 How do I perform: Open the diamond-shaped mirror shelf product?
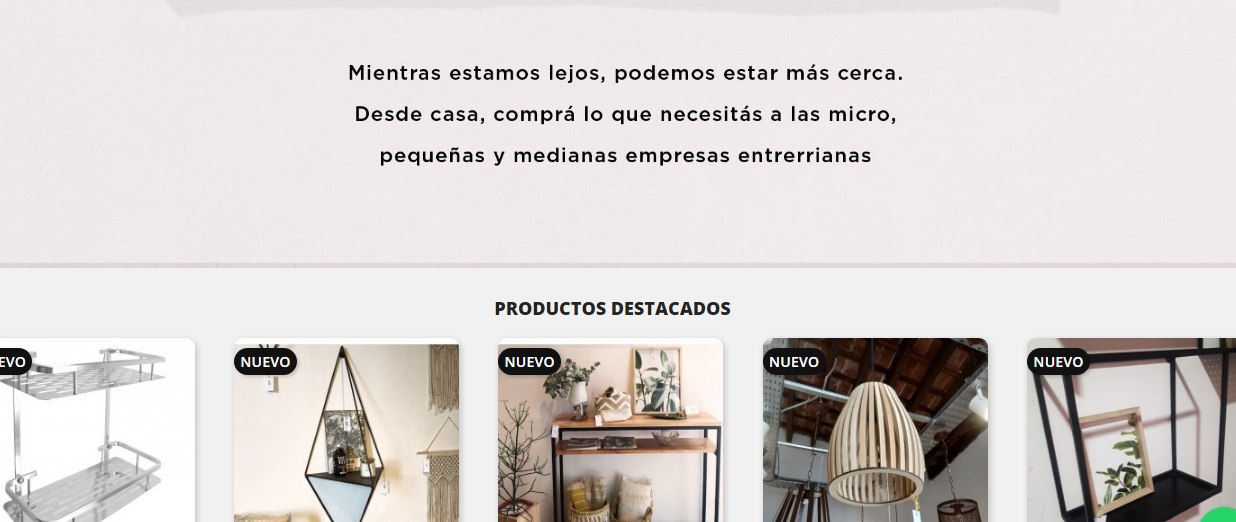[346, 430]
